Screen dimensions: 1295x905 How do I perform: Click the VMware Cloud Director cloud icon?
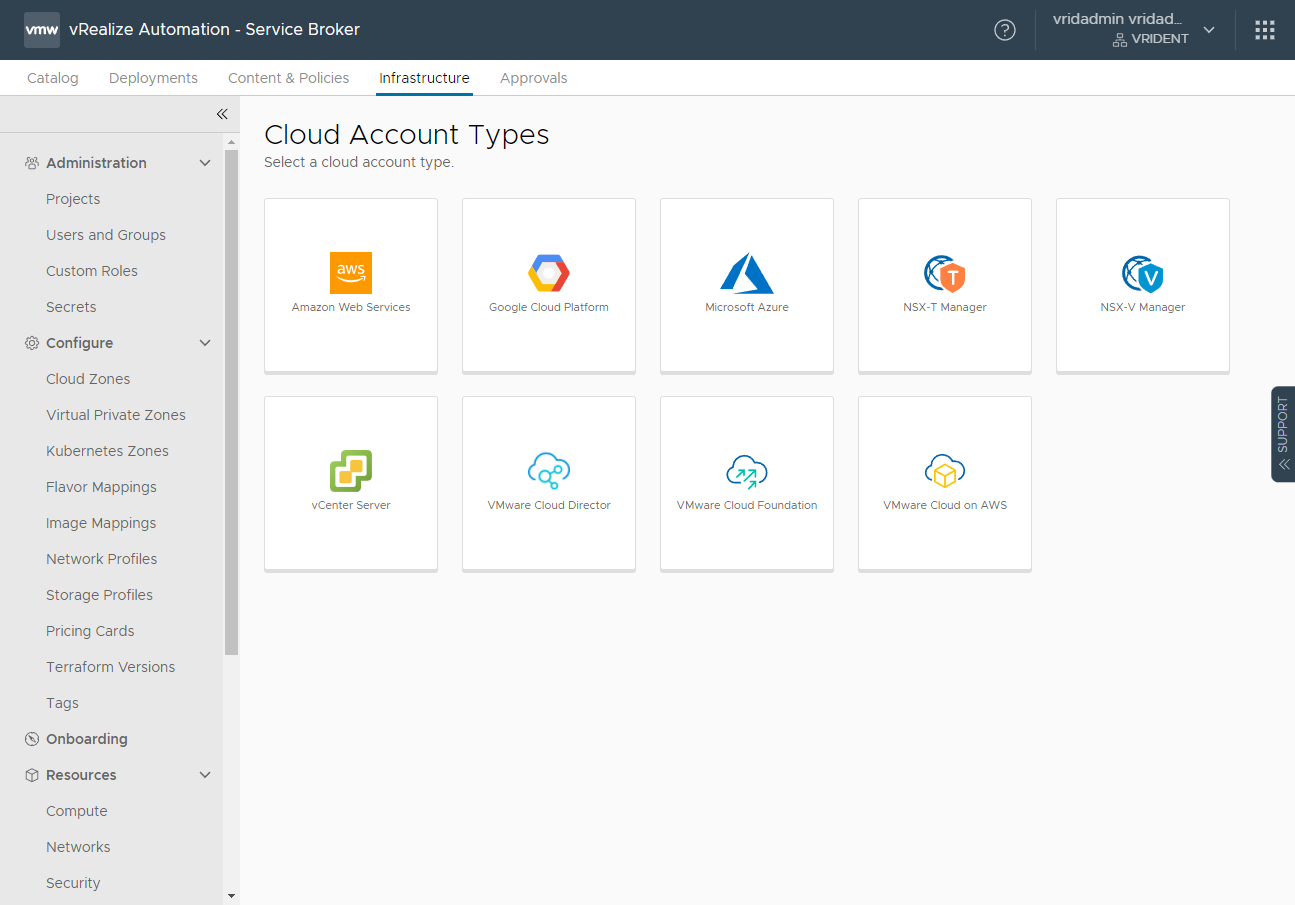(x=549, y=470)
